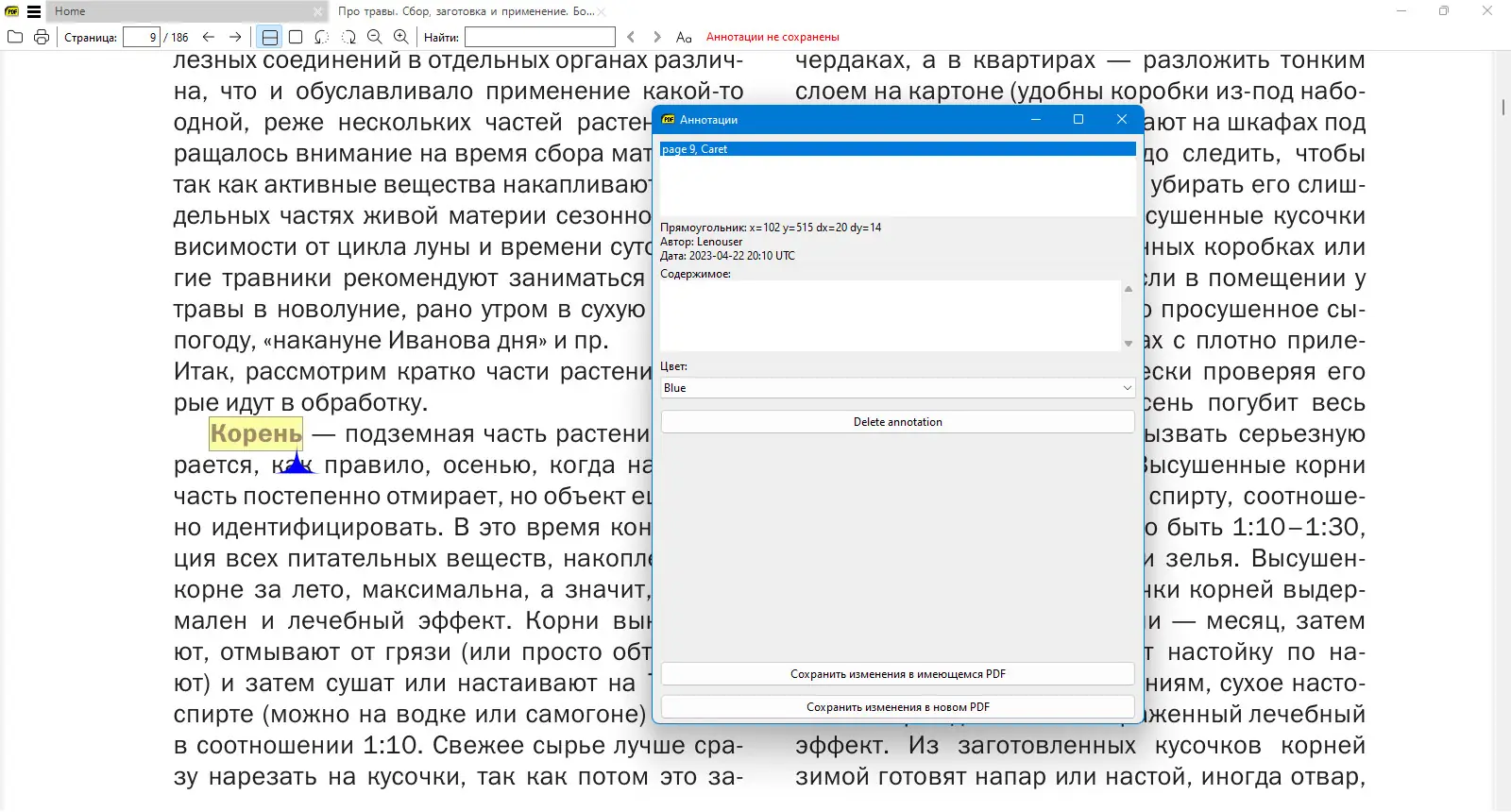
Task: Select the page 9, Caret annotation
Action: pyautogui.click(x=898, y=149)
